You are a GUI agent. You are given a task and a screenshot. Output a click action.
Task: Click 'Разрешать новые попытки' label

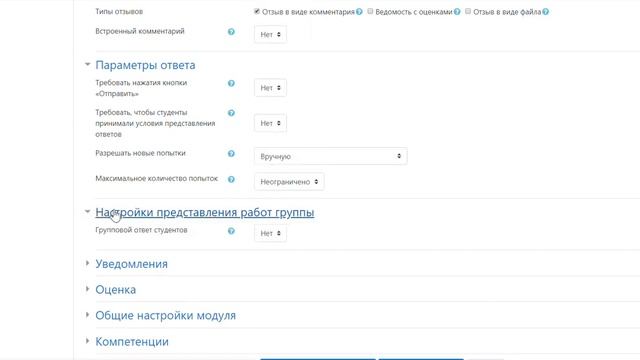pyautogui.click(x=140, y=153)
